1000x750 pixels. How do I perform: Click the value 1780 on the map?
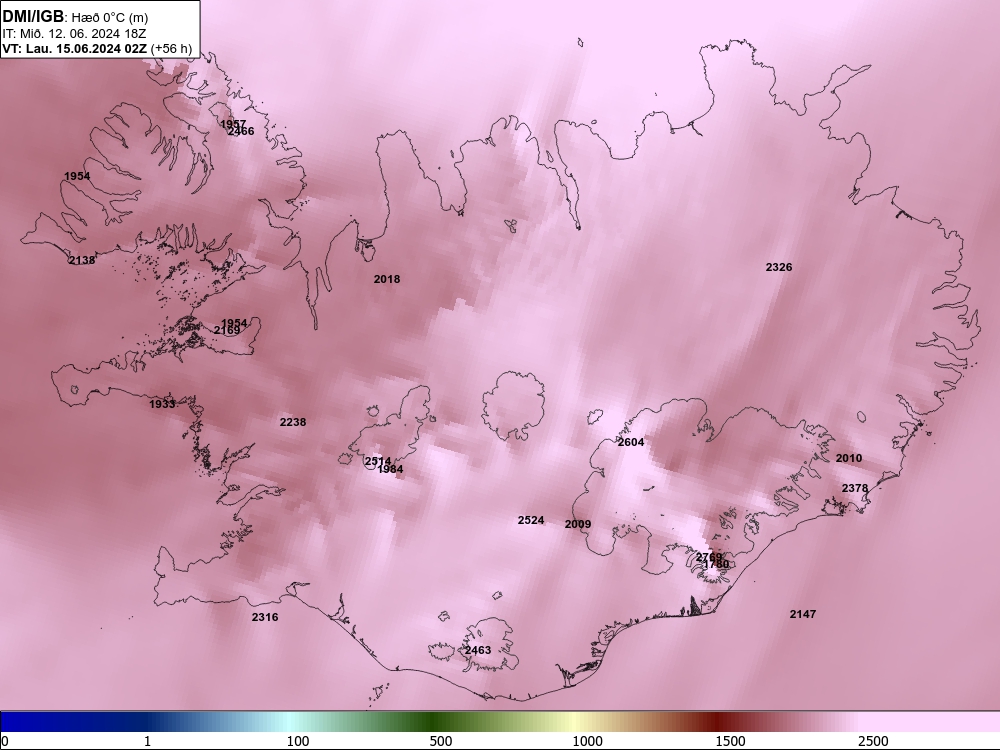pyautogui.click(x=716, y=564)
